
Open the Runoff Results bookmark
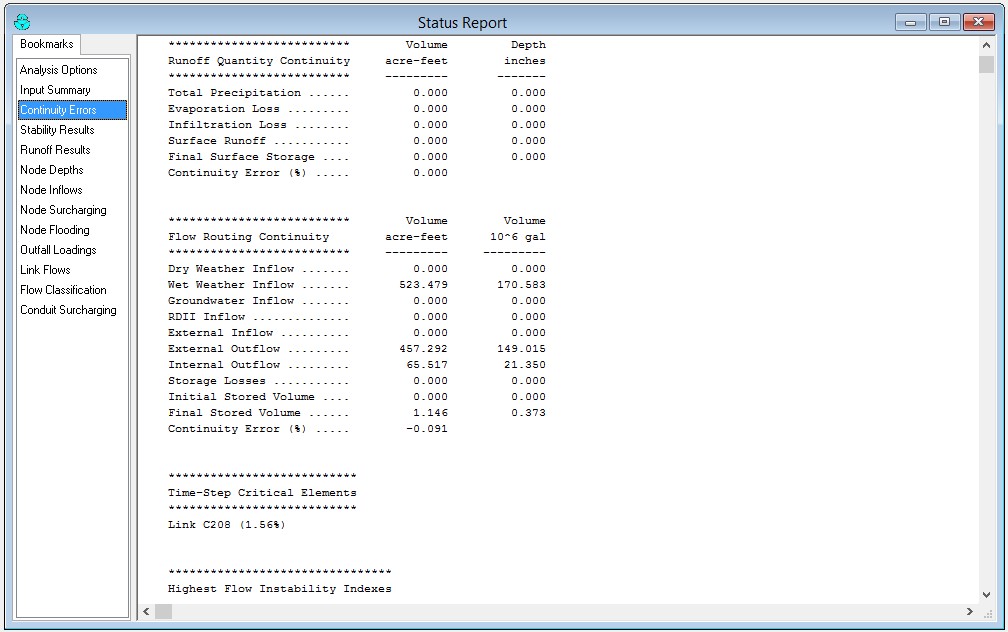tap(55, 150)
